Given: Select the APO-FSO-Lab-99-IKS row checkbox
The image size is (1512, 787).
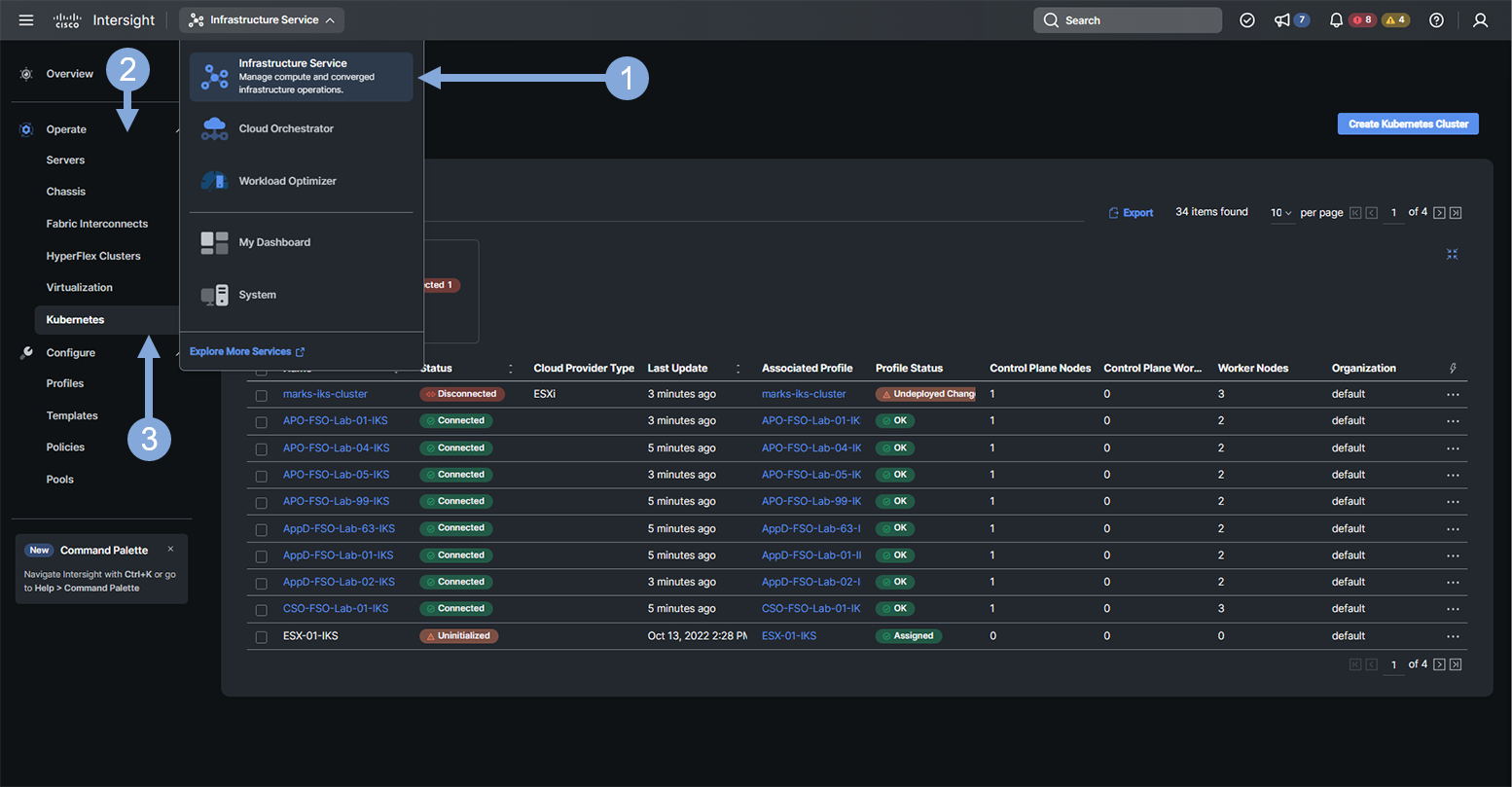Looking at the screenshot, I should coord(261,503).
